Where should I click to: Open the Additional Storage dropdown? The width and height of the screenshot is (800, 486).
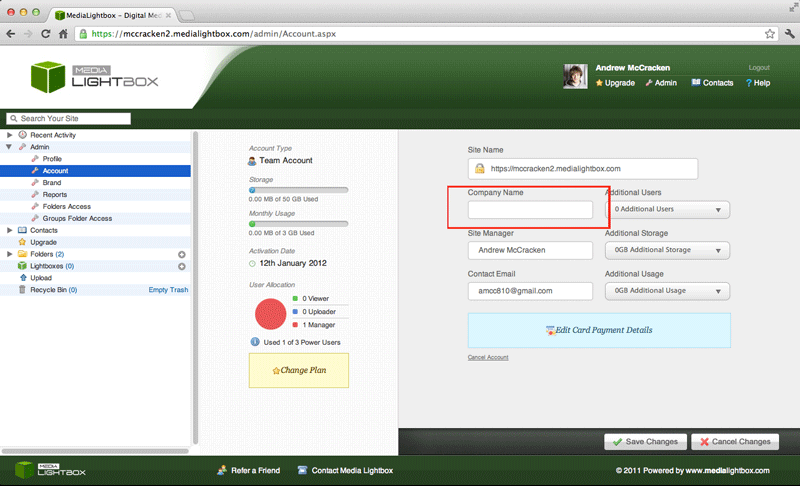tap(667, 251)
